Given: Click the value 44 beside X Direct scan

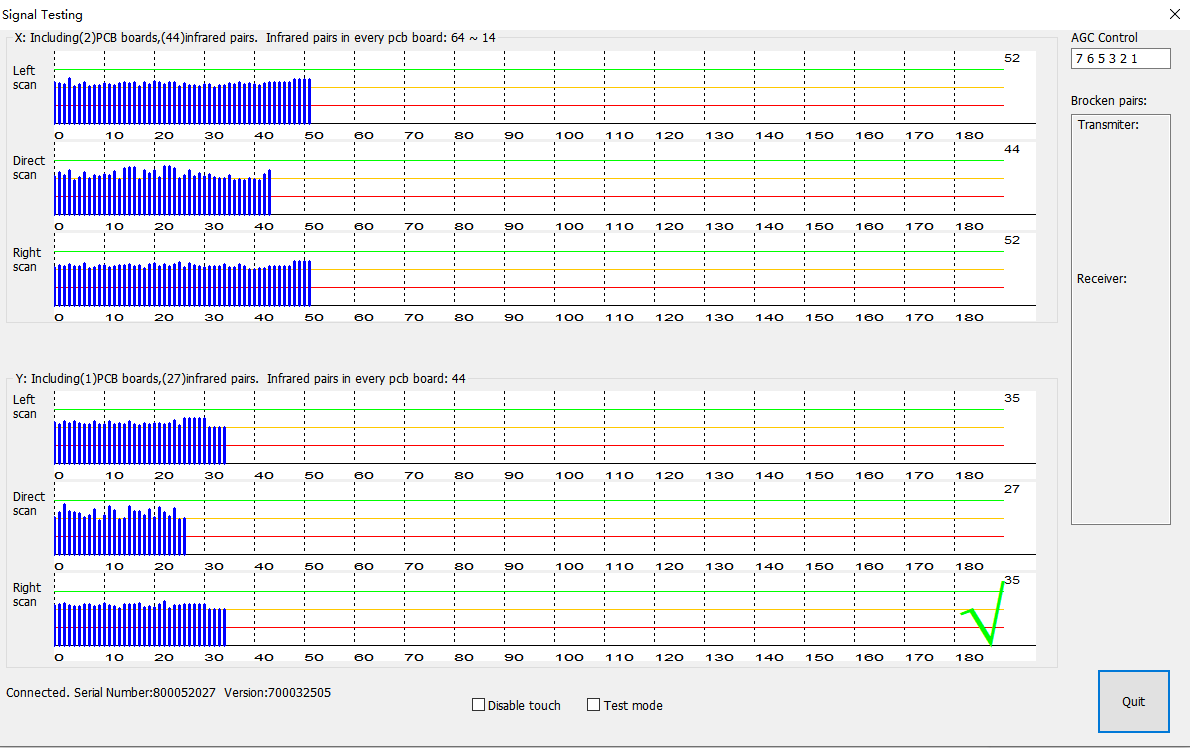Looking at the screenshot, I should (1011, 149).
